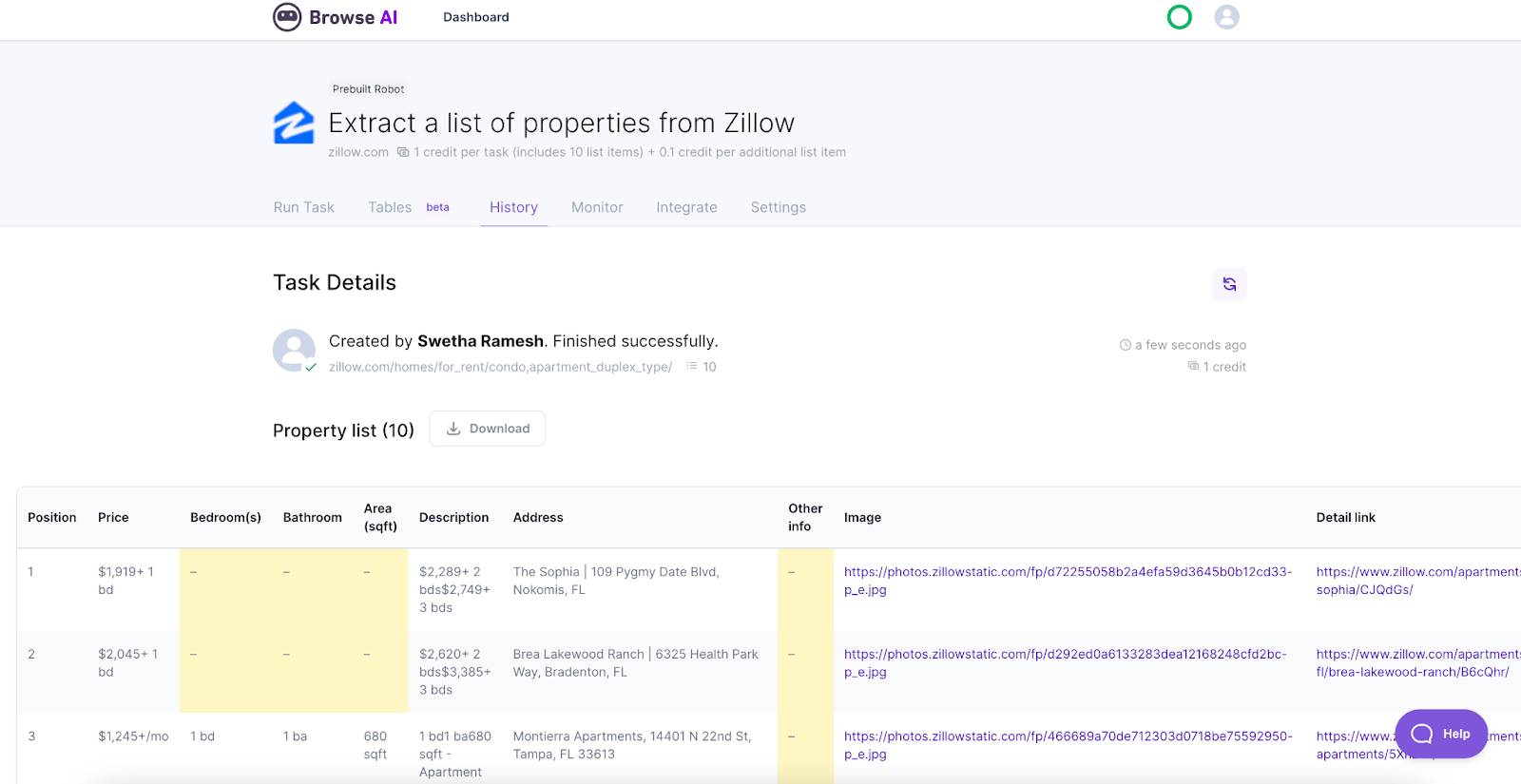Click the Prebuilt Robot label

coord(369,89)
